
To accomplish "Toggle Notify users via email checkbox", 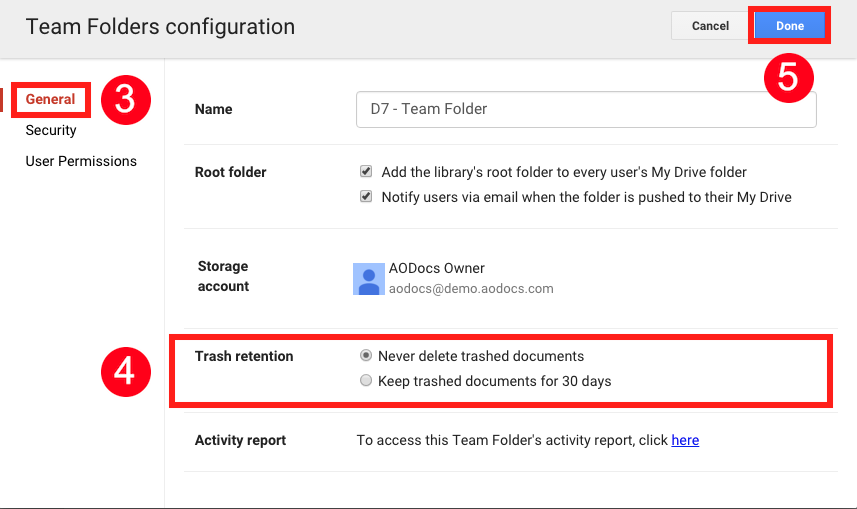I will tap(366, 196).
